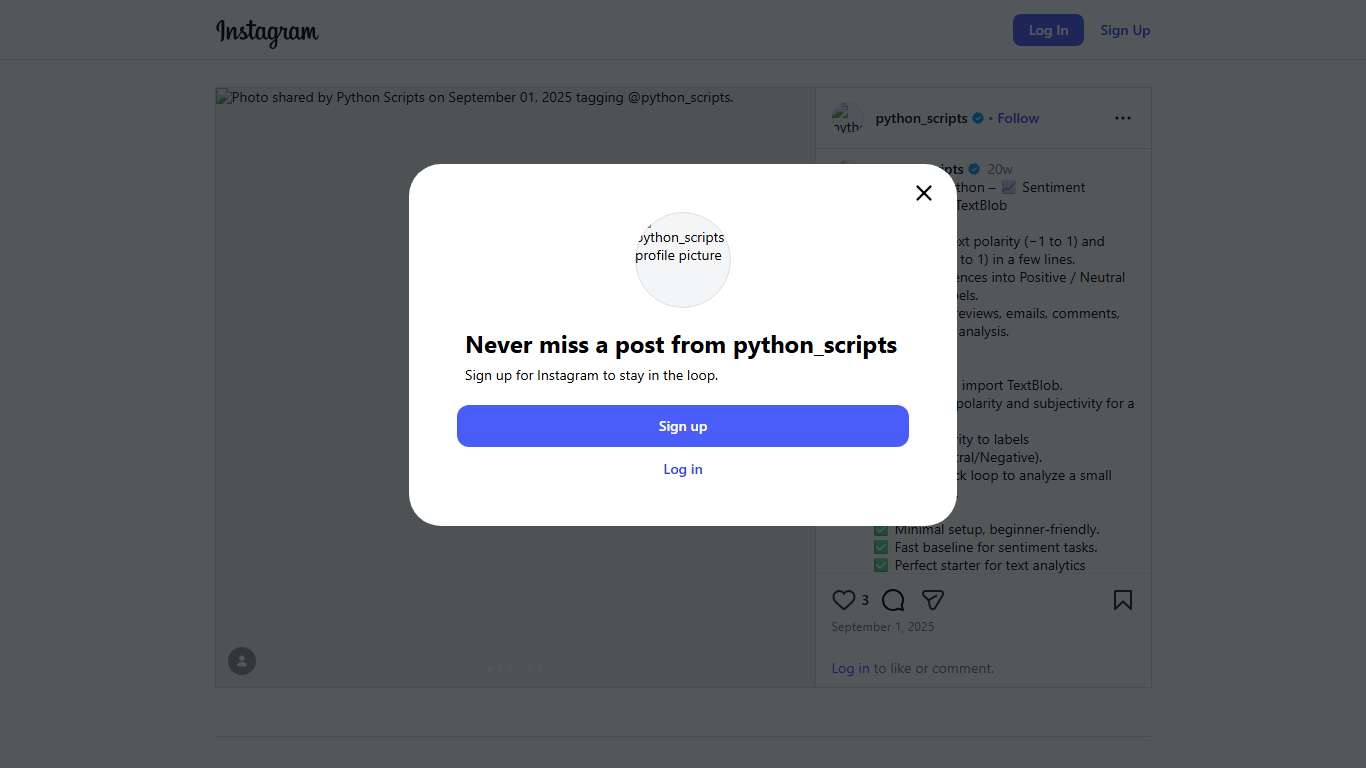1366x768 pixels.
Task: Click the popup's python_scripts profile picture
Action: point(683,260)
